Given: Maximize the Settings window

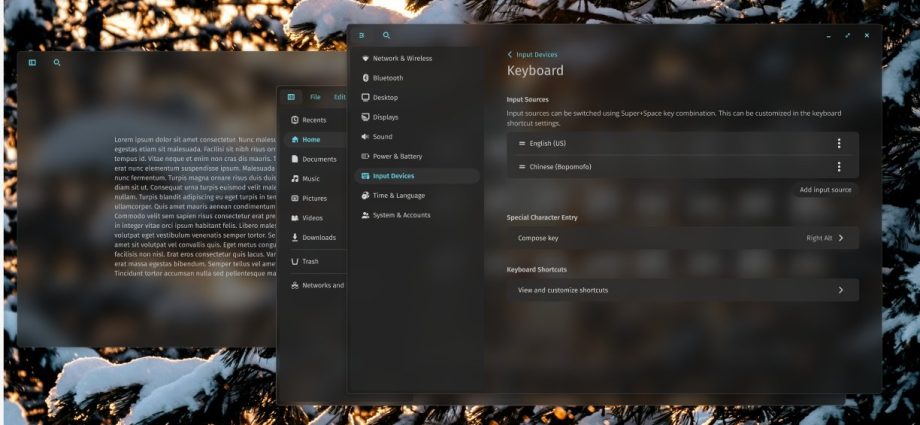Looking at the screenshot, I should tap(847, 35).
